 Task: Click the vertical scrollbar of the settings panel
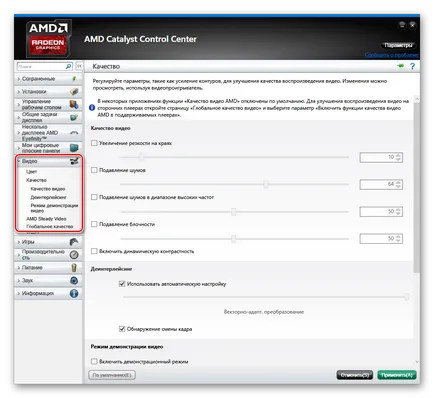(x=417, y=187)
